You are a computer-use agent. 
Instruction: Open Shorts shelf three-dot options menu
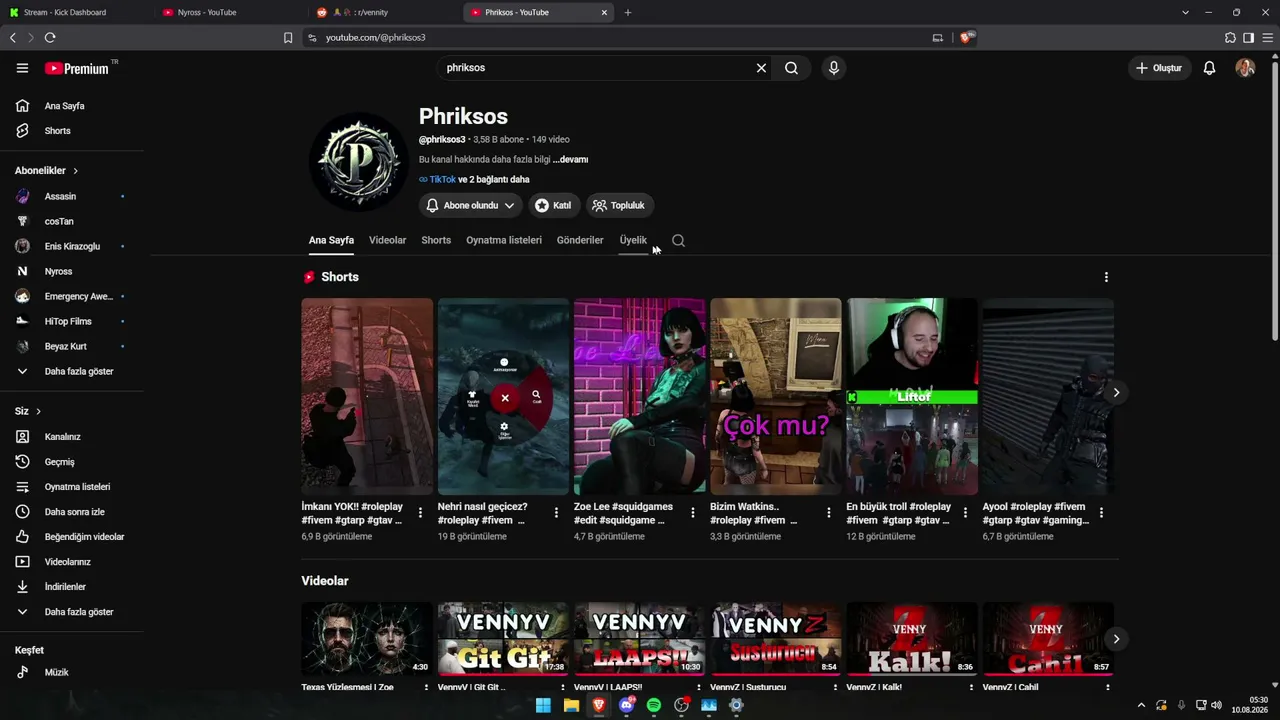(1106, 277)
